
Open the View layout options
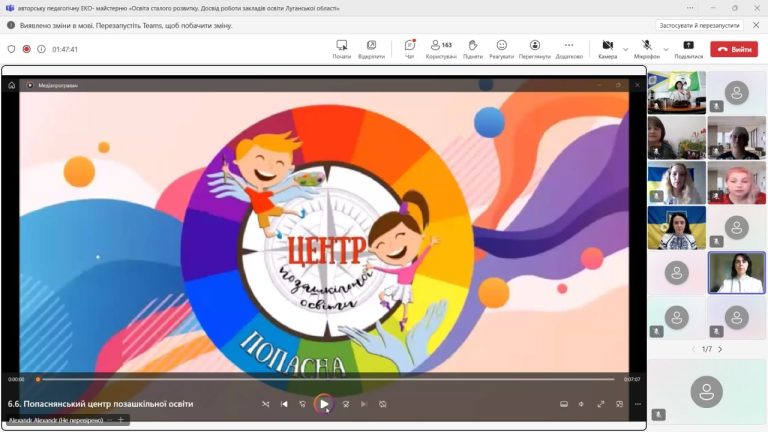[x=535, y=48]
